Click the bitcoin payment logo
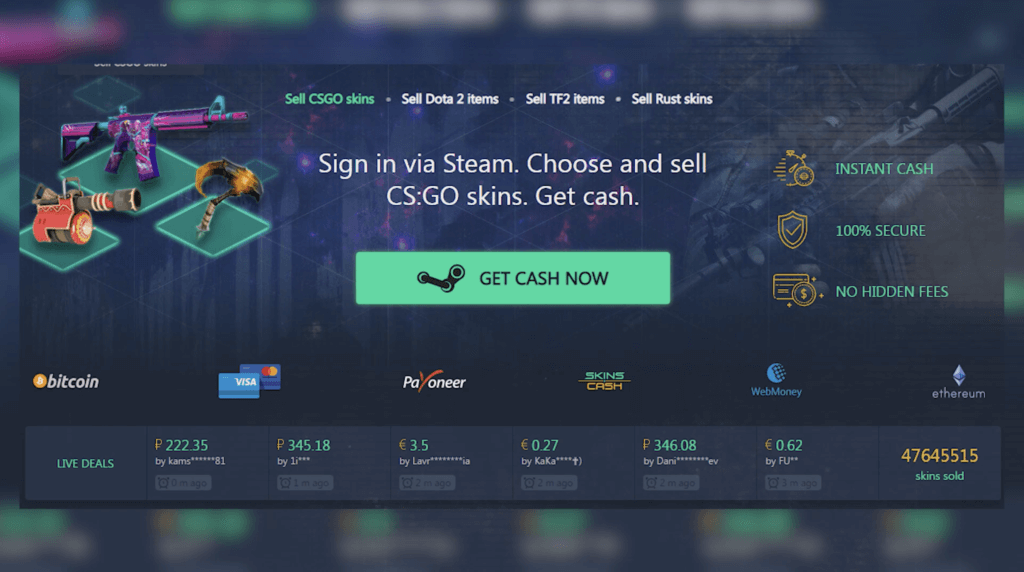1024x572 pixels. (66, 381)
